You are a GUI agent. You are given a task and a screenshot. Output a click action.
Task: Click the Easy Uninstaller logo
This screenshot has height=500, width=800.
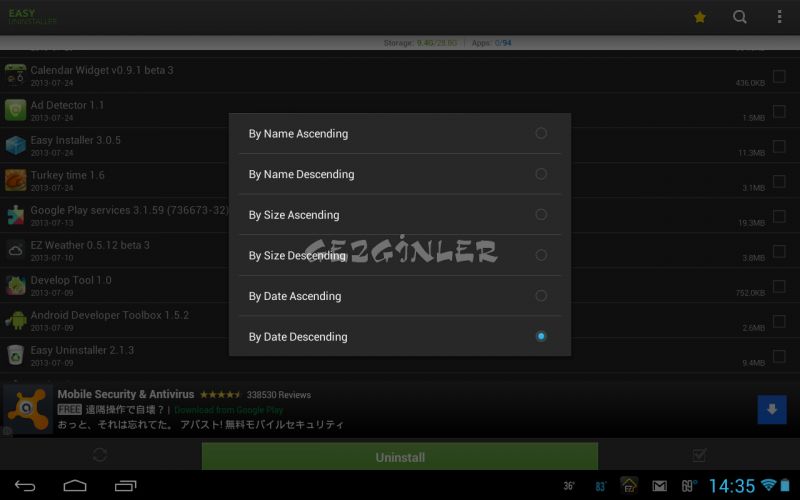[x=32, y=16]
